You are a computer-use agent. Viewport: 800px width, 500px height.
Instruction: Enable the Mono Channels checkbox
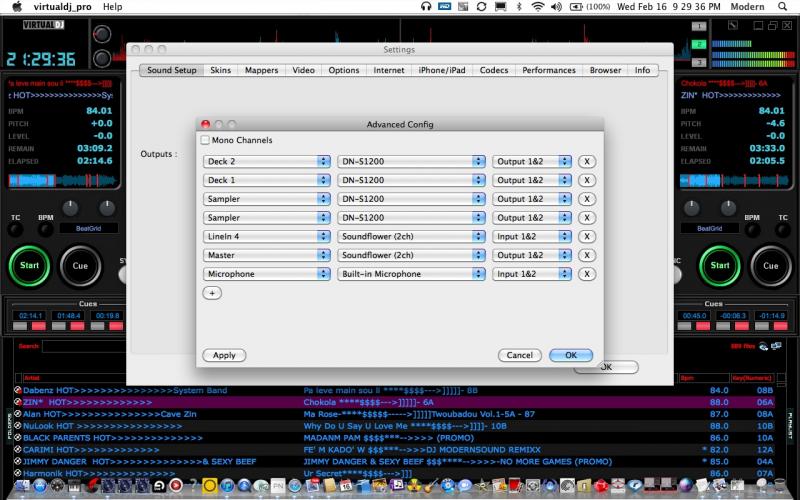pyautogui.click(x=206, y=140)
